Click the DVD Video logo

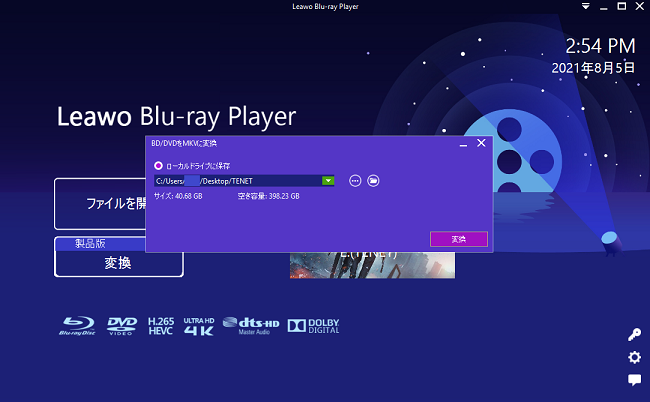pos(122,326)
